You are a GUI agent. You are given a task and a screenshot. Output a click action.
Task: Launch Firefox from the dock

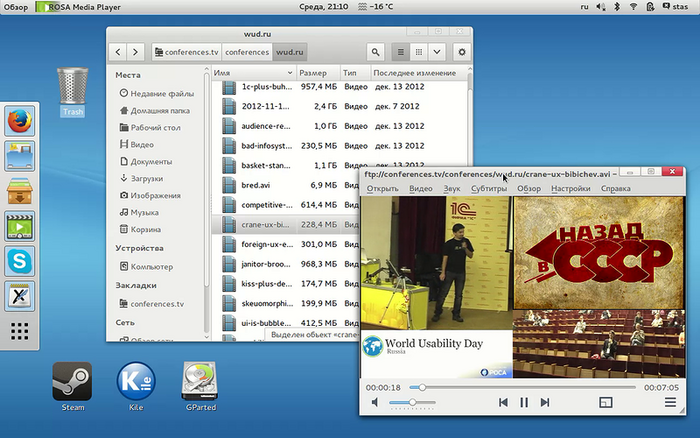(19, 122)
